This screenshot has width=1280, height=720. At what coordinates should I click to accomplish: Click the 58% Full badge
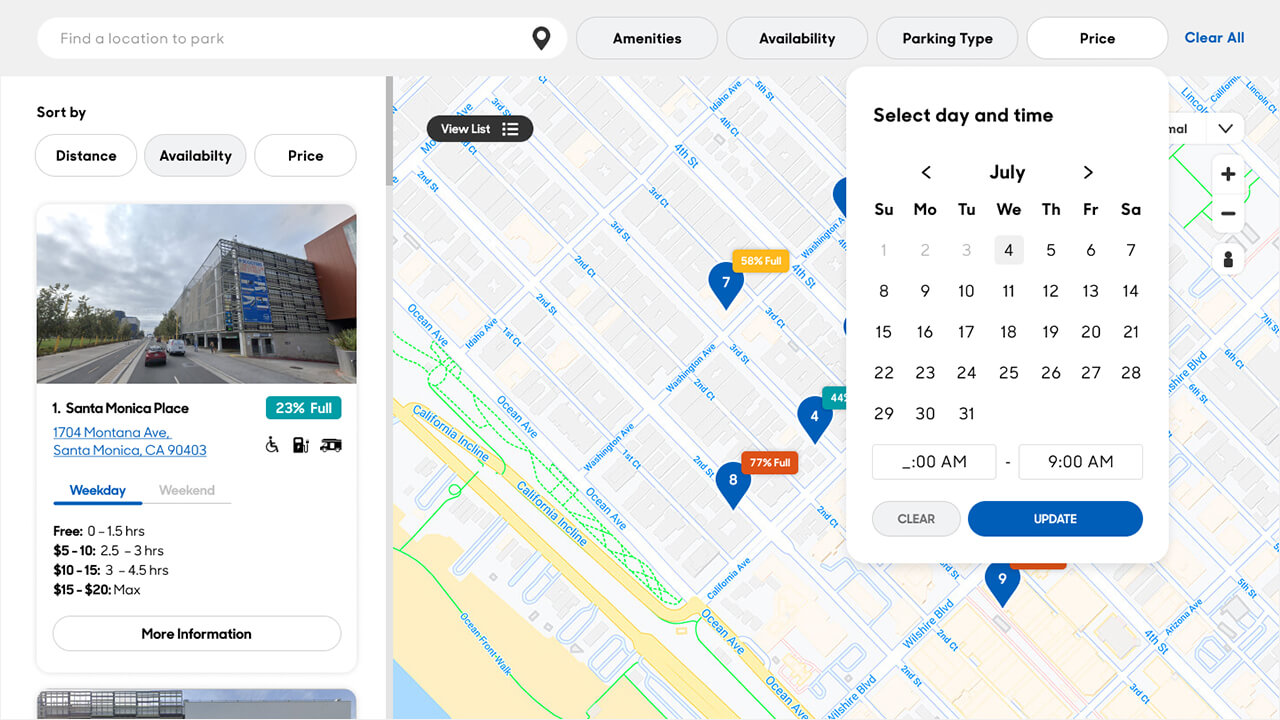pyautogui.click(x=761, y=261)
